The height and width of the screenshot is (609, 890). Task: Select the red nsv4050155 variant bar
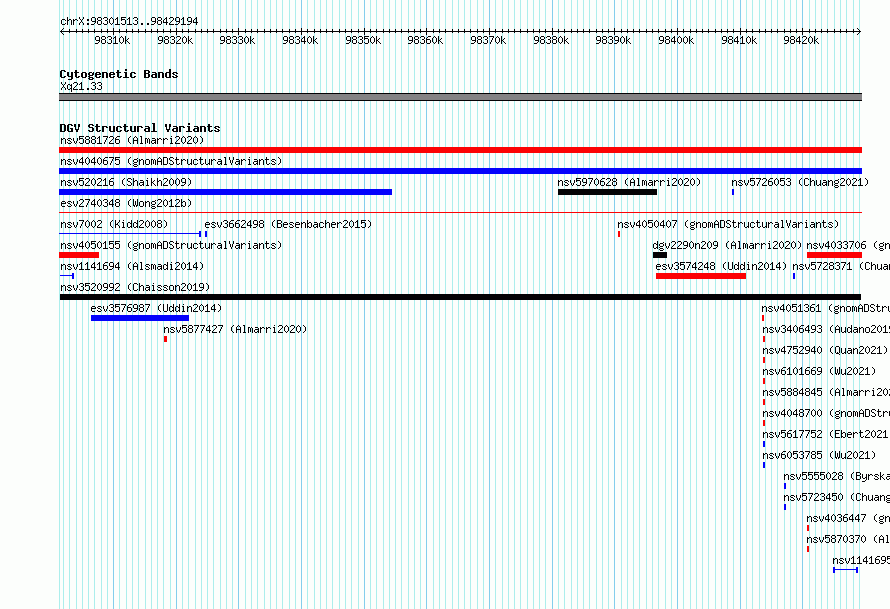click(79, 255)
